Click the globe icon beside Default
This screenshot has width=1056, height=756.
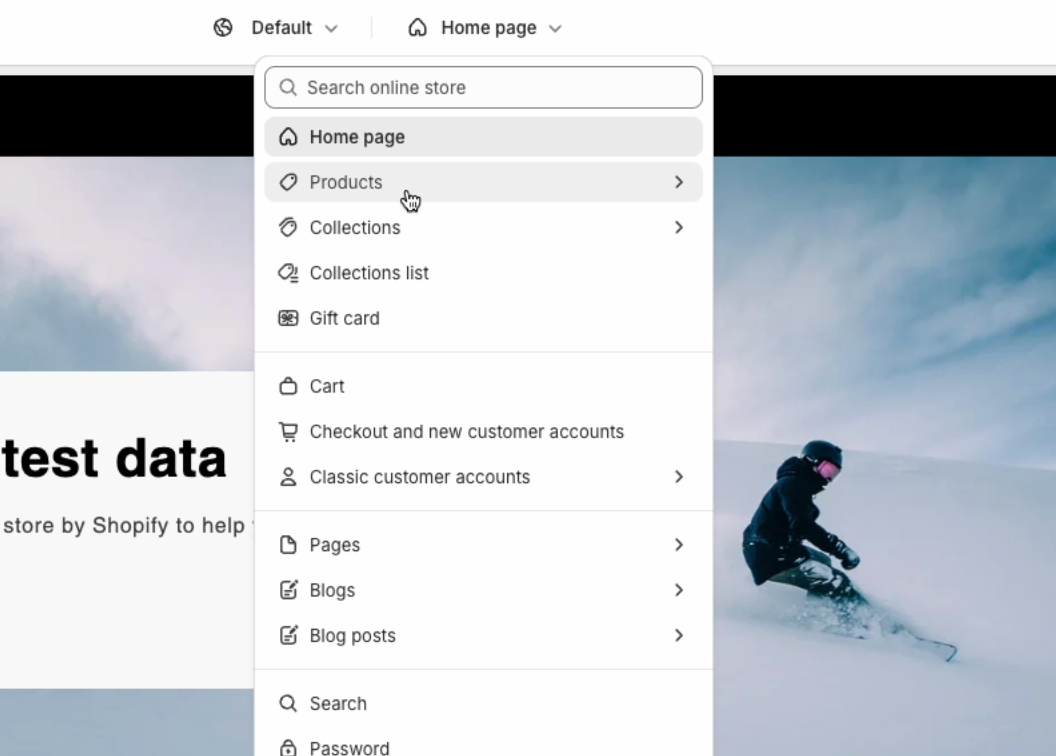tap(223, 28)
